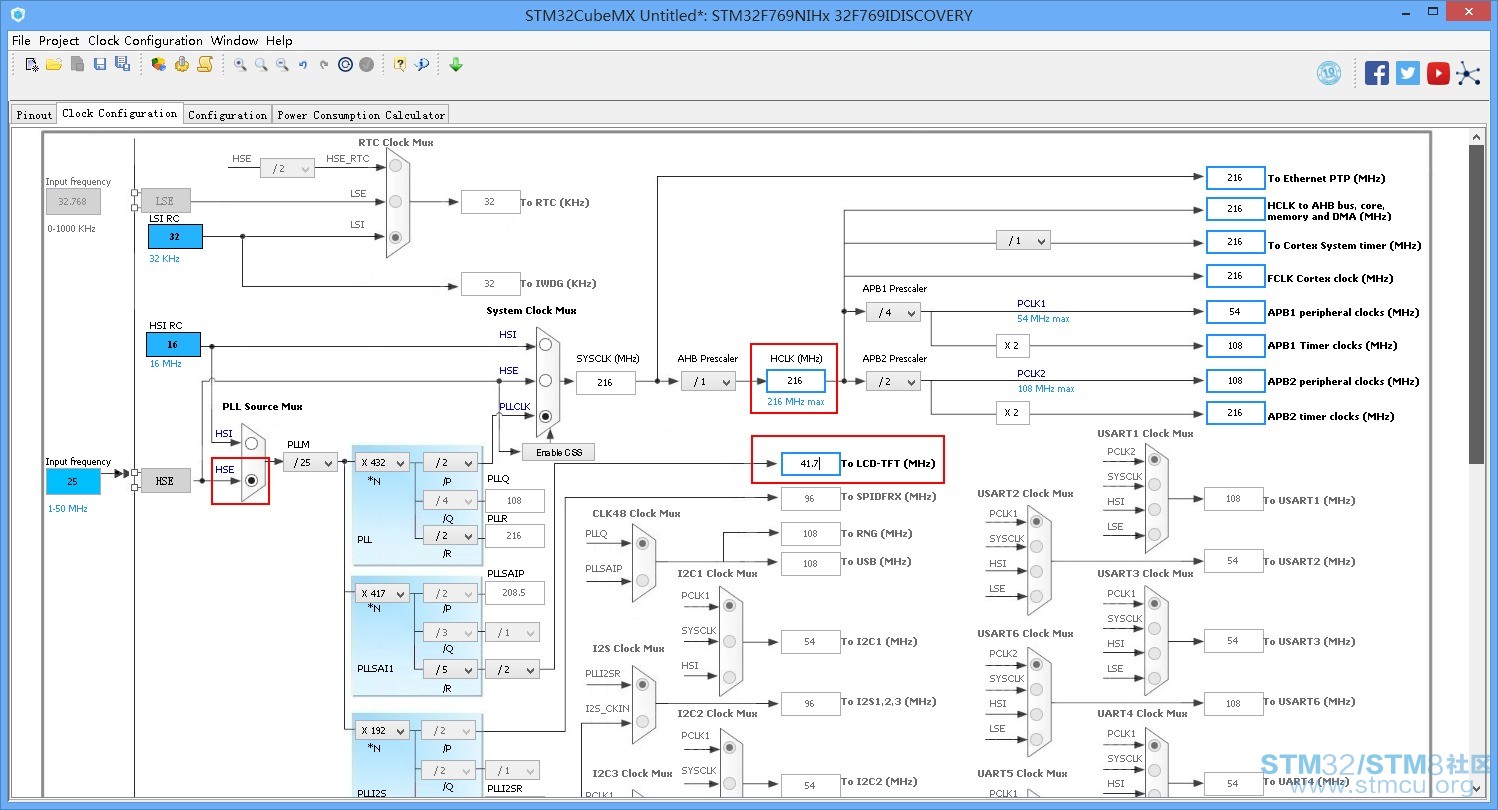Click the greyed-out document icon beside the folder
Image resolution: width=1498 pixels, height=810 pixels.
(77, 65)
